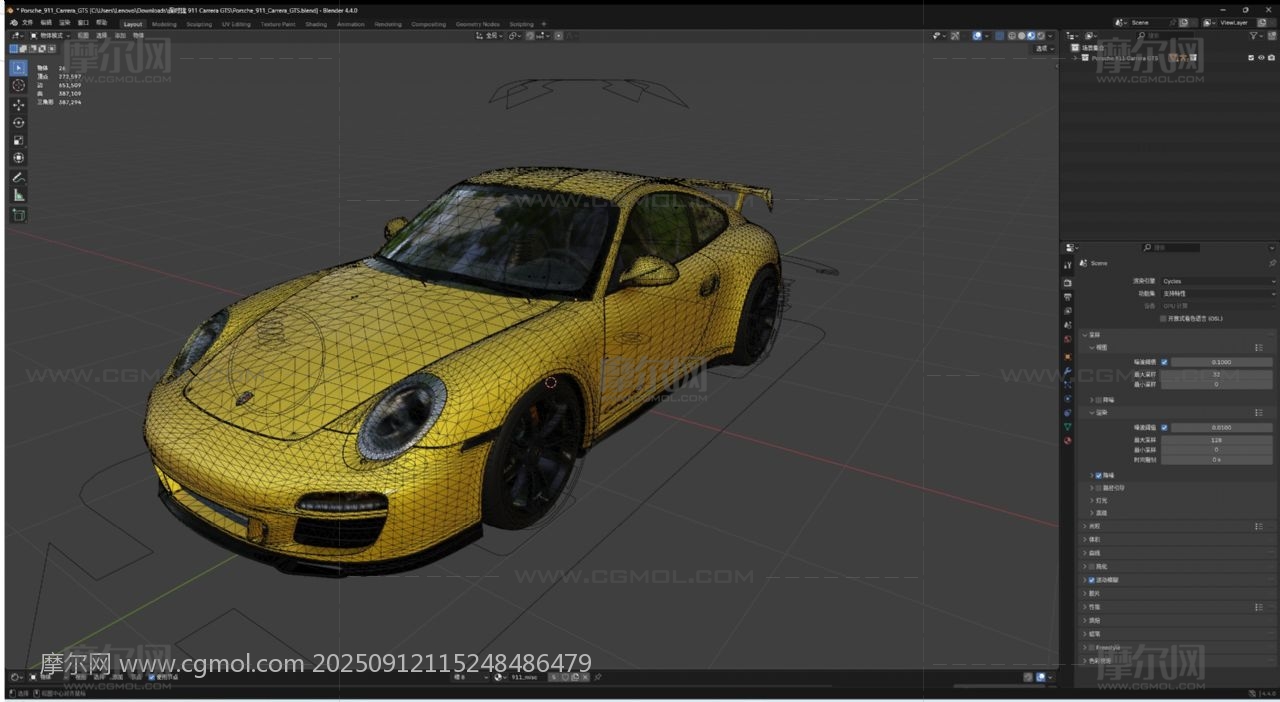Open the Cycles render engine dropdown

(x=1218, y=281)
